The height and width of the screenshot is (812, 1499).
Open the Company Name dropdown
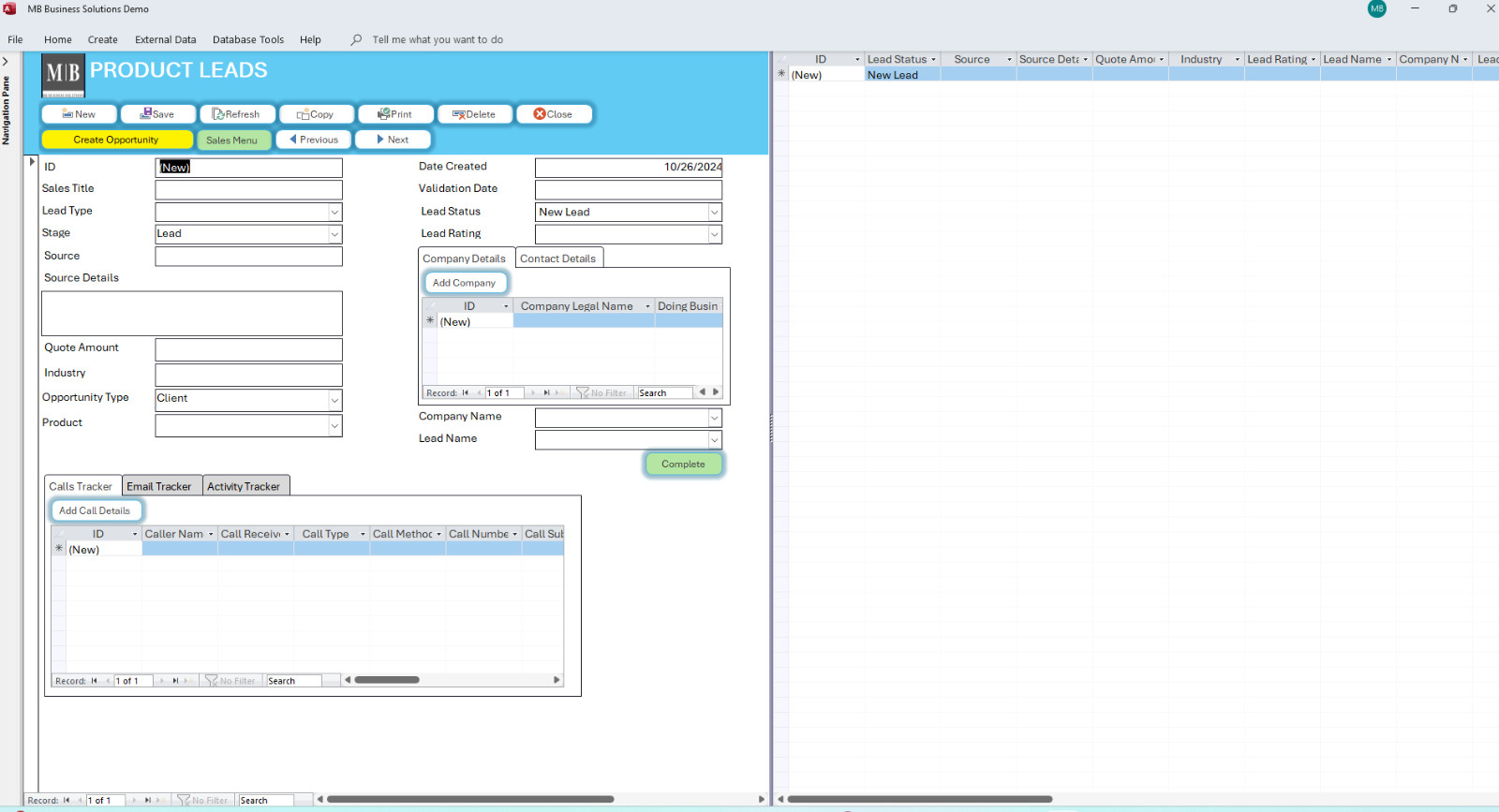[714, 418]
